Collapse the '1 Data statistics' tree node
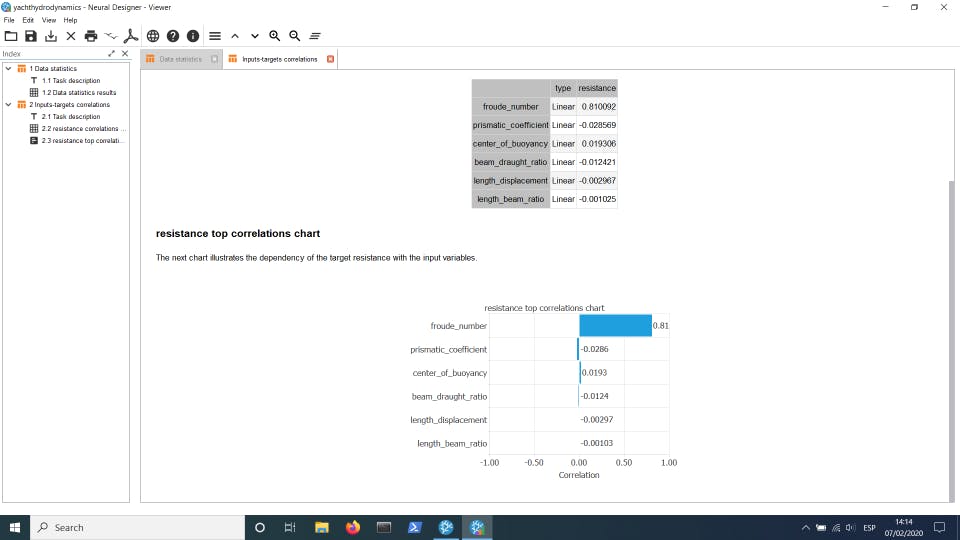 pos(9,69)
